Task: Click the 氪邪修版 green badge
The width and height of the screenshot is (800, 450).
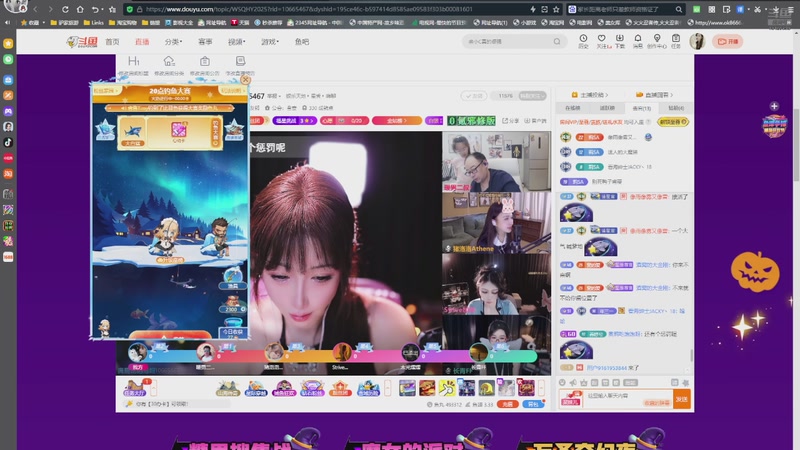Action: click(471, 121)
